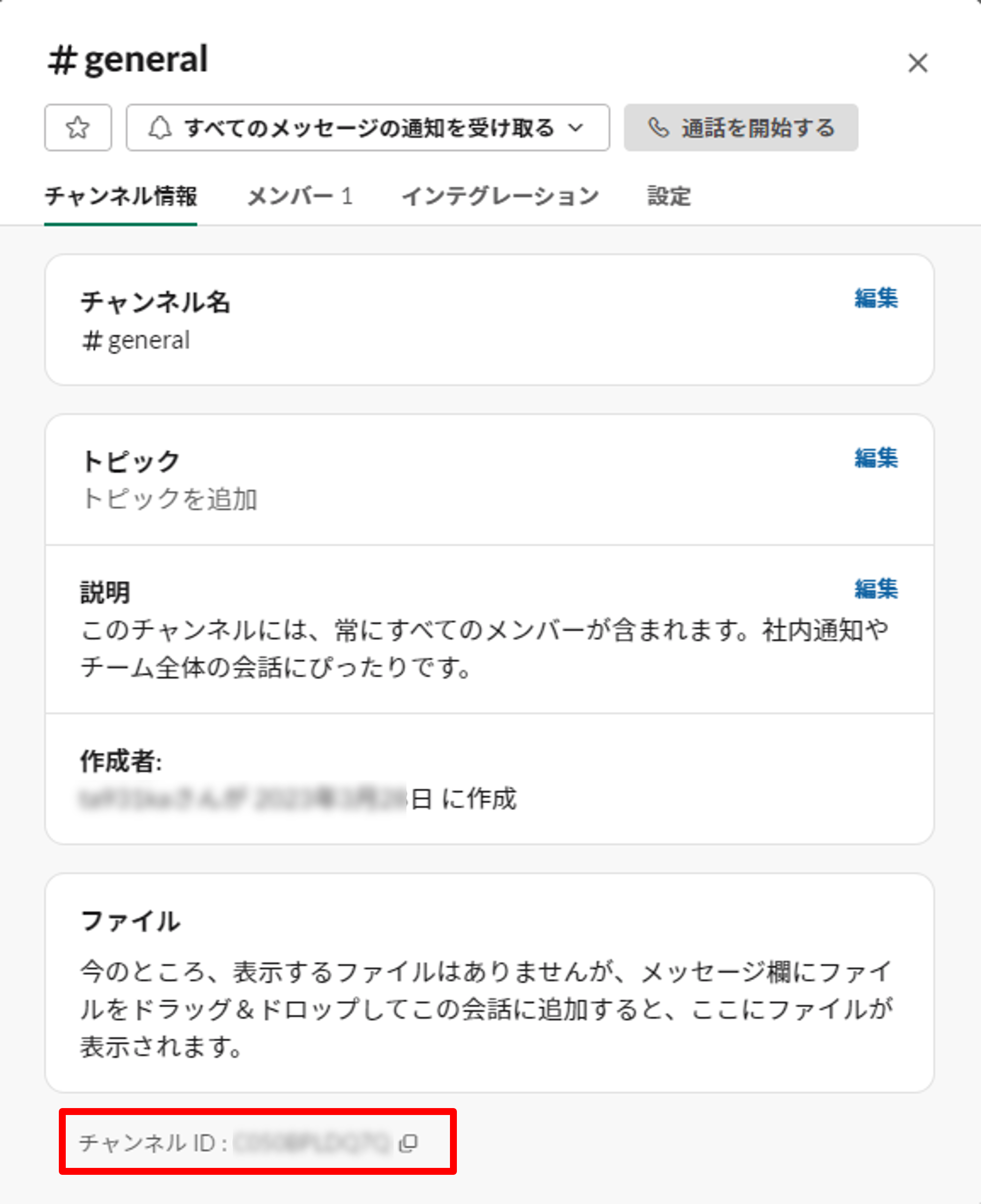The height and width of the screenshot is (1204, 981).
Task: Copy the channel ID with copy icon
Action: point(408,1143)
